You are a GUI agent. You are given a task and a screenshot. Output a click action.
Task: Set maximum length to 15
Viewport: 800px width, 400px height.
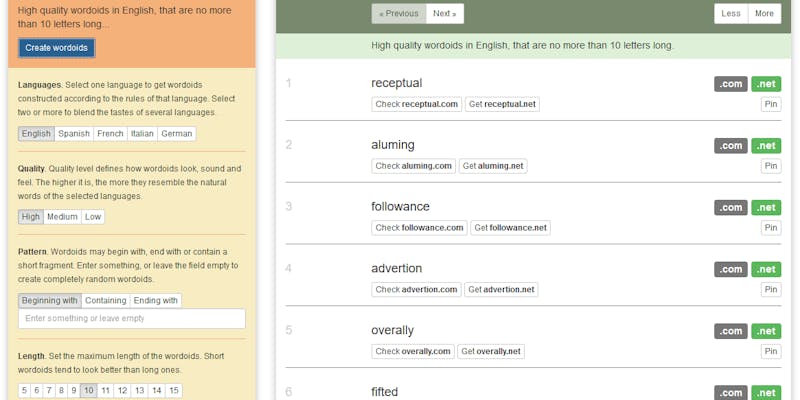click(x=173, y=391)
